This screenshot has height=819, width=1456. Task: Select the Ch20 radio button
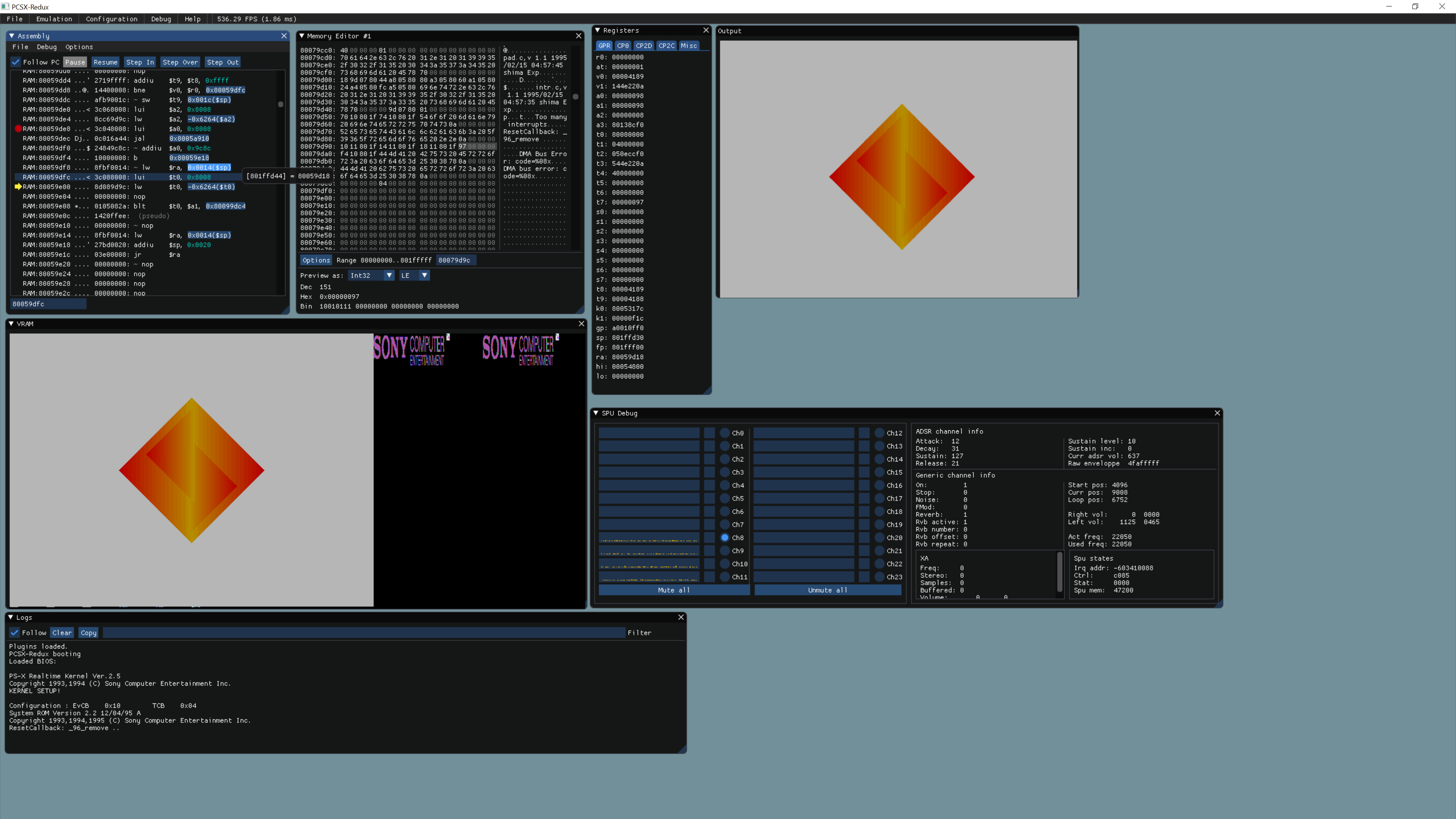click(879, 538)
